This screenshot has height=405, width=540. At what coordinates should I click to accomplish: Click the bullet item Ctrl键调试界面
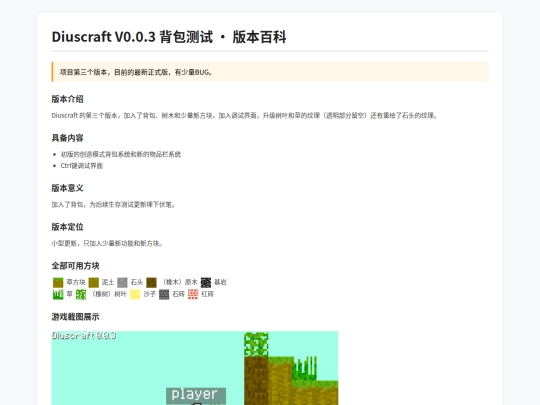tap(82, 166)
